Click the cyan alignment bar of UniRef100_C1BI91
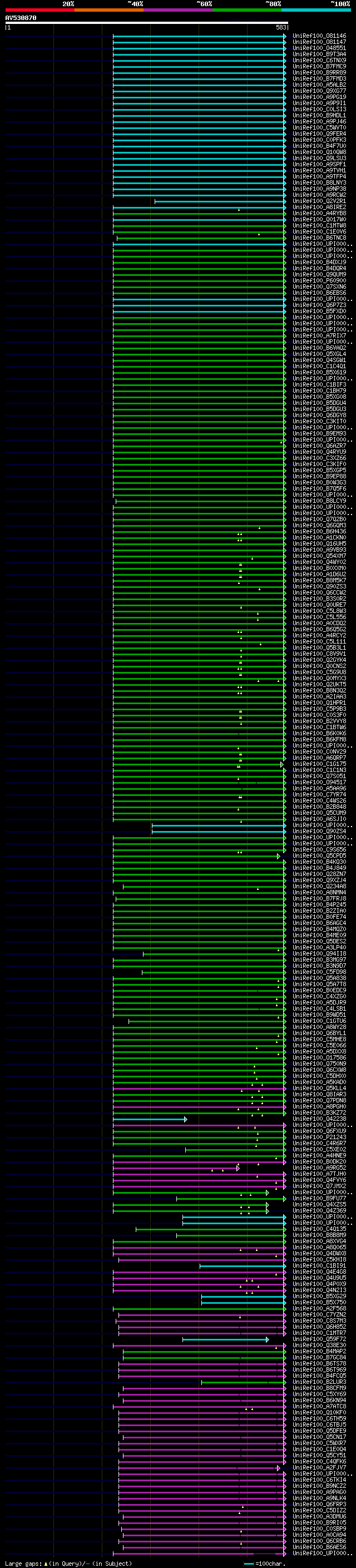The height and width of the screenshot is (1568, 356). click(242, 1266)
